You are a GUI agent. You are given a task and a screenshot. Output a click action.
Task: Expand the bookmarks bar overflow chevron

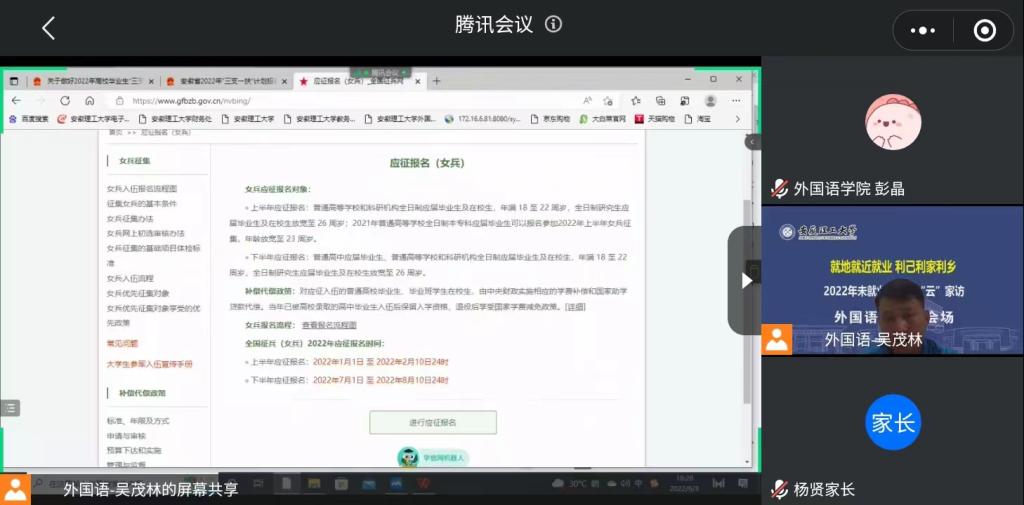pyautogui.click(x=738, y=119)
